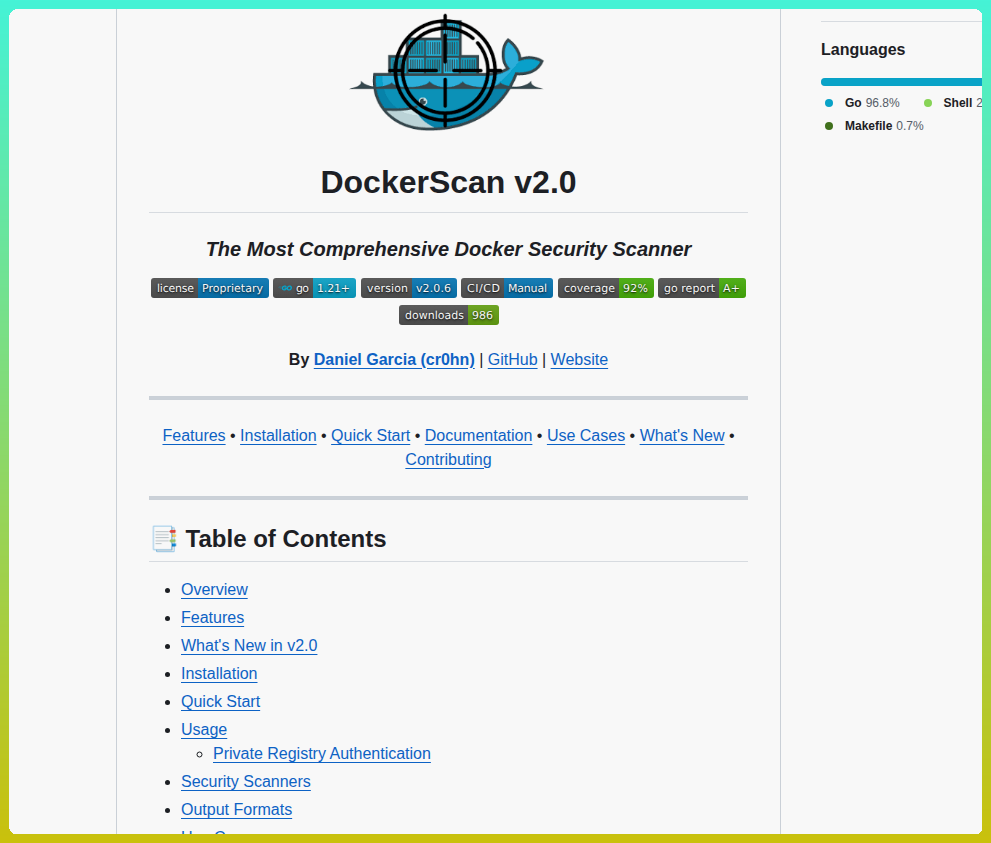
Task: Click the CI/CD Manual badge
Action: (507, 288)
